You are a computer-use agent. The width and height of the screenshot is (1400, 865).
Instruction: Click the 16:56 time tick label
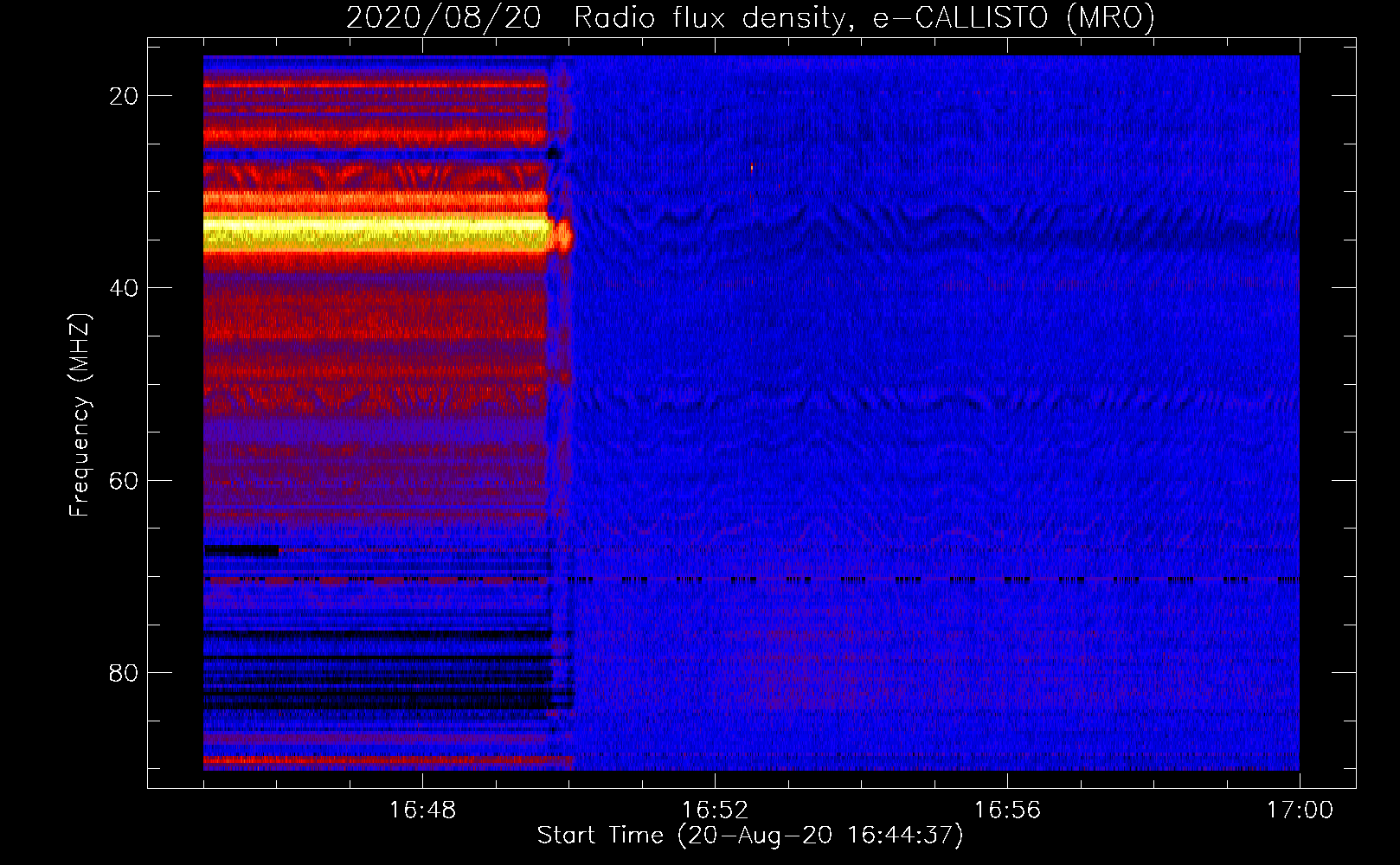(1007, 811)
